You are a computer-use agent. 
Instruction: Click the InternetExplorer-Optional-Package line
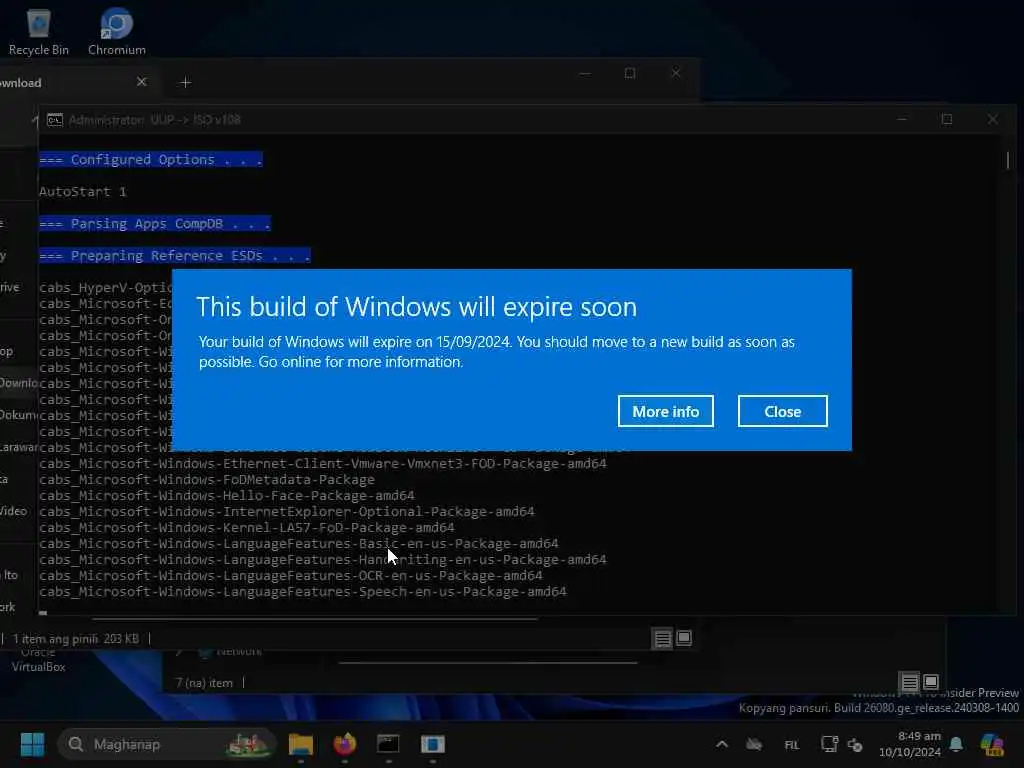287,511
